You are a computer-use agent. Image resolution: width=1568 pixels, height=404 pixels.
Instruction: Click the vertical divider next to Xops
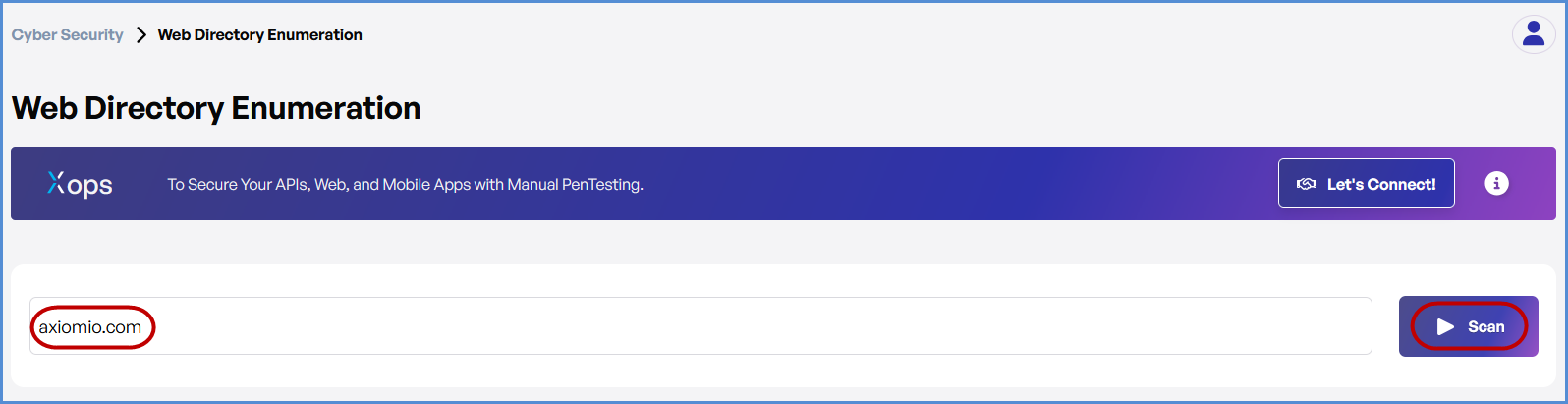pyautogui.click(x=140, y=184)
